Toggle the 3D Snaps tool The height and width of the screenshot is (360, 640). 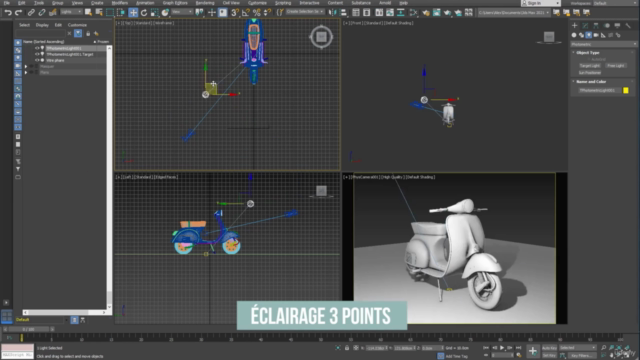(235, 13)
